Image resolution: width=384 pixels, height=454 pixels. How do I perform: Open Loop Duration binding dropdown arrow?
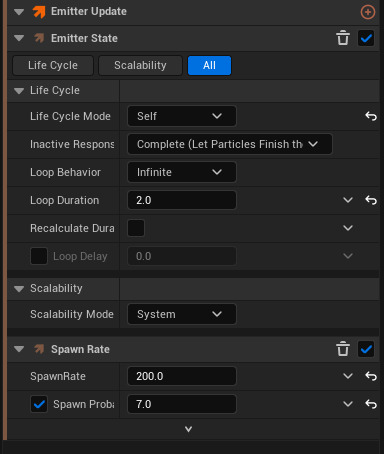(x=348, y=200)
